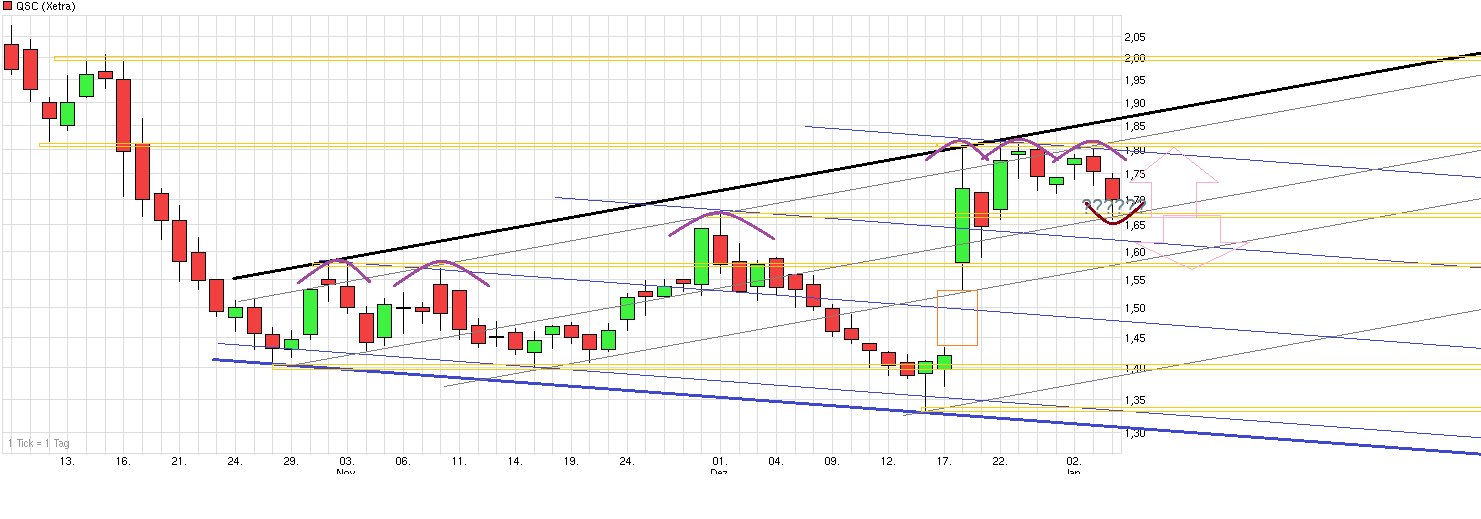
Task: Click the "1 Tick = 1 Tag" label
Action: coord(39,443)
